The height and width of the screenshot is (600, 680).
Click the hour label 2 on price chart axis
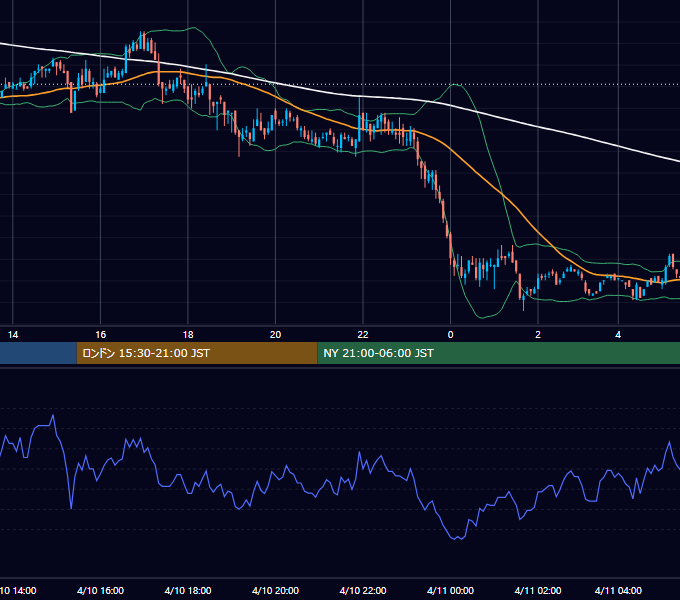538,335
